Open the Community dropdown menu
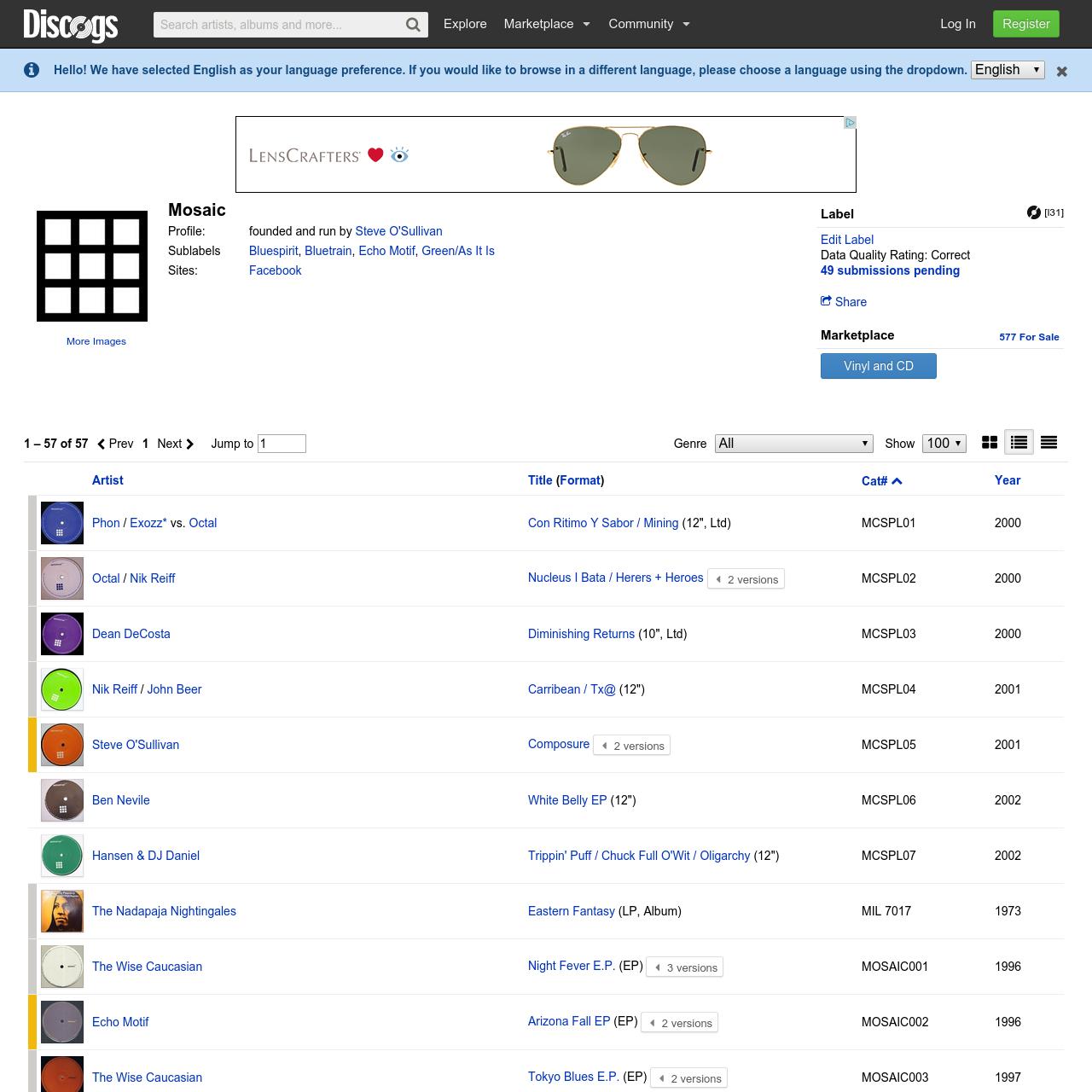Viewport: 1092px width, 1092px height. [x=649, y=24]
